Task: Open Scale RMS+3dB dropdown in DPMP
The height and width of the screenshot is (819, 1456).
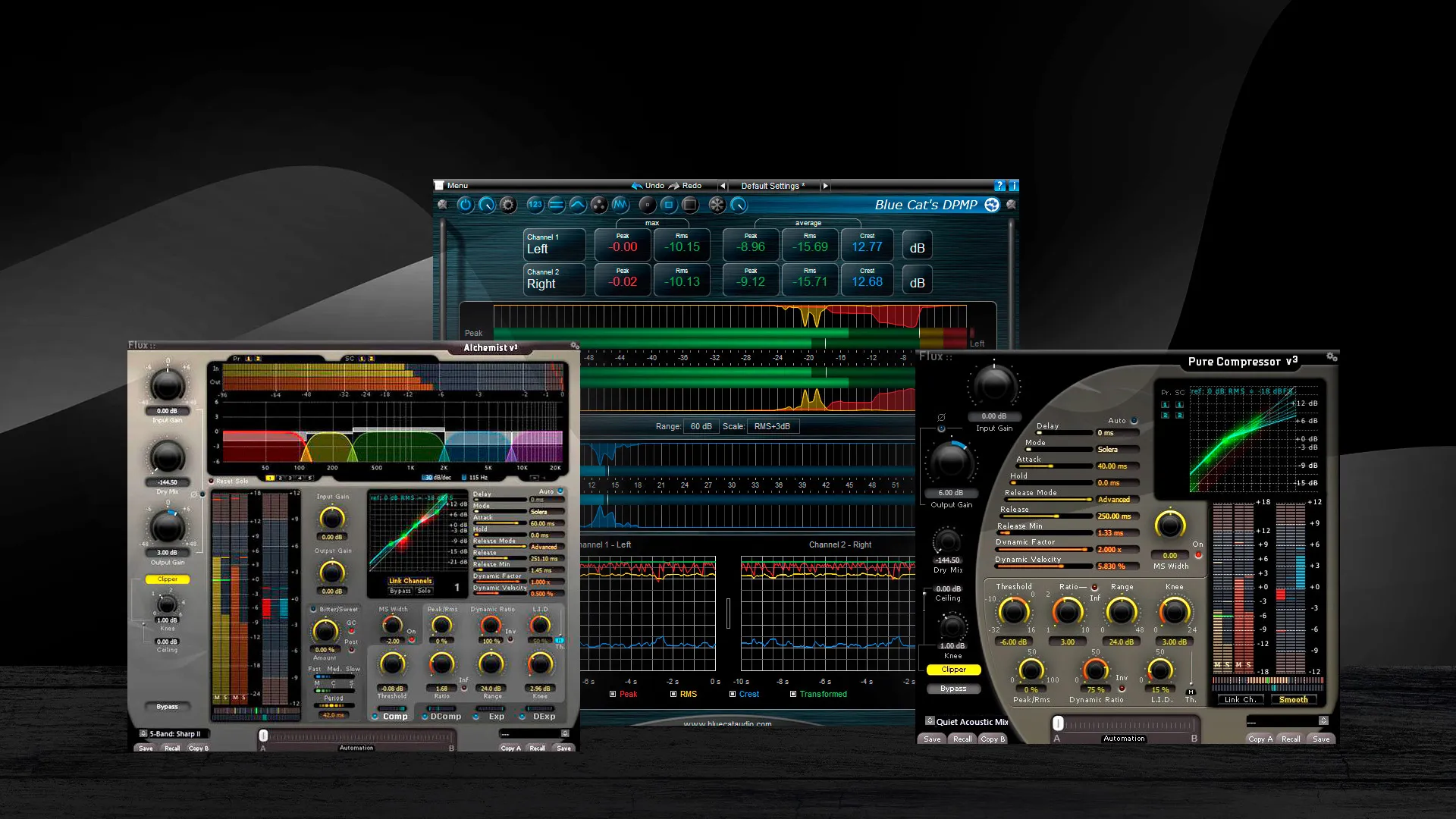Action: pyautogui.click(x=773, y=427)
